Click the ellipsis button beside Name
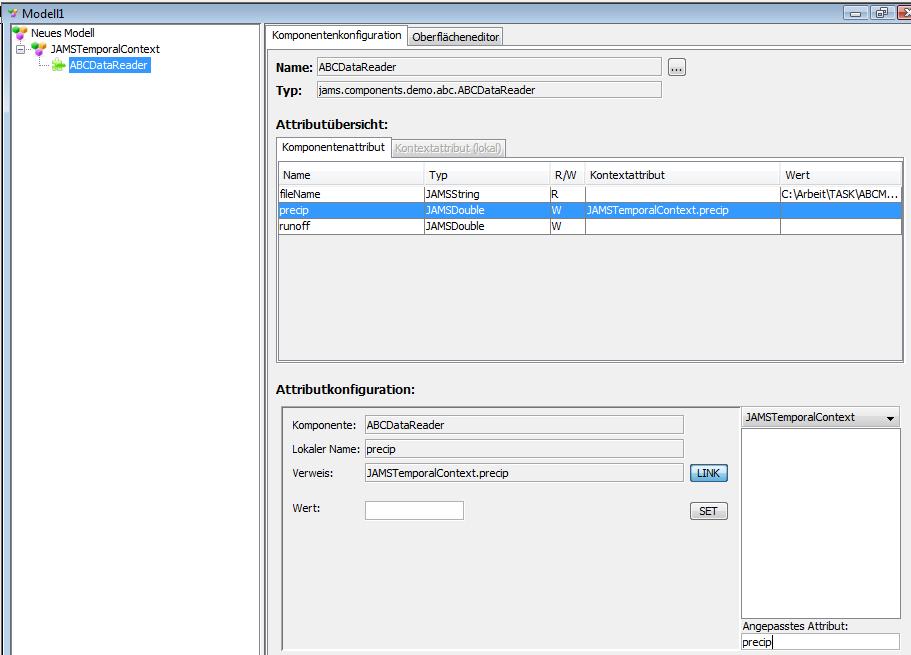Screen dimensions: 911x655 tap(677, 68)
